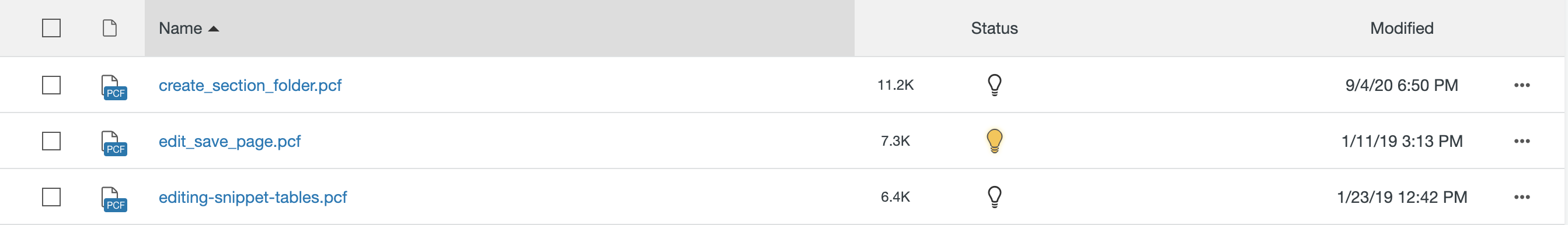
Task: Open the edit_save_page.pcf file link
Action: [x=229, y=141]
